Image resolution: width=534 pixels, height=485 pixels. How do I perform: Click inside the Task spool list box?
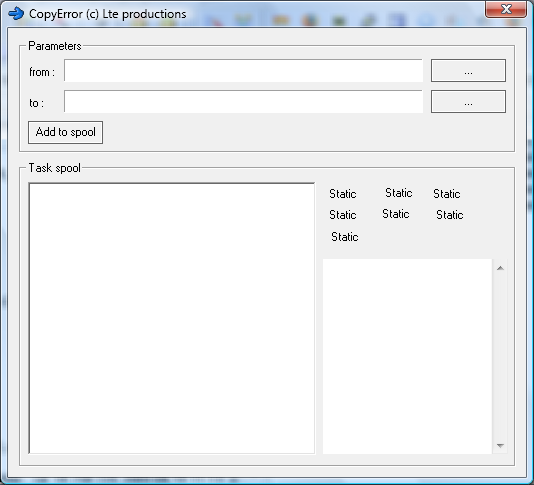click(172, 318)
